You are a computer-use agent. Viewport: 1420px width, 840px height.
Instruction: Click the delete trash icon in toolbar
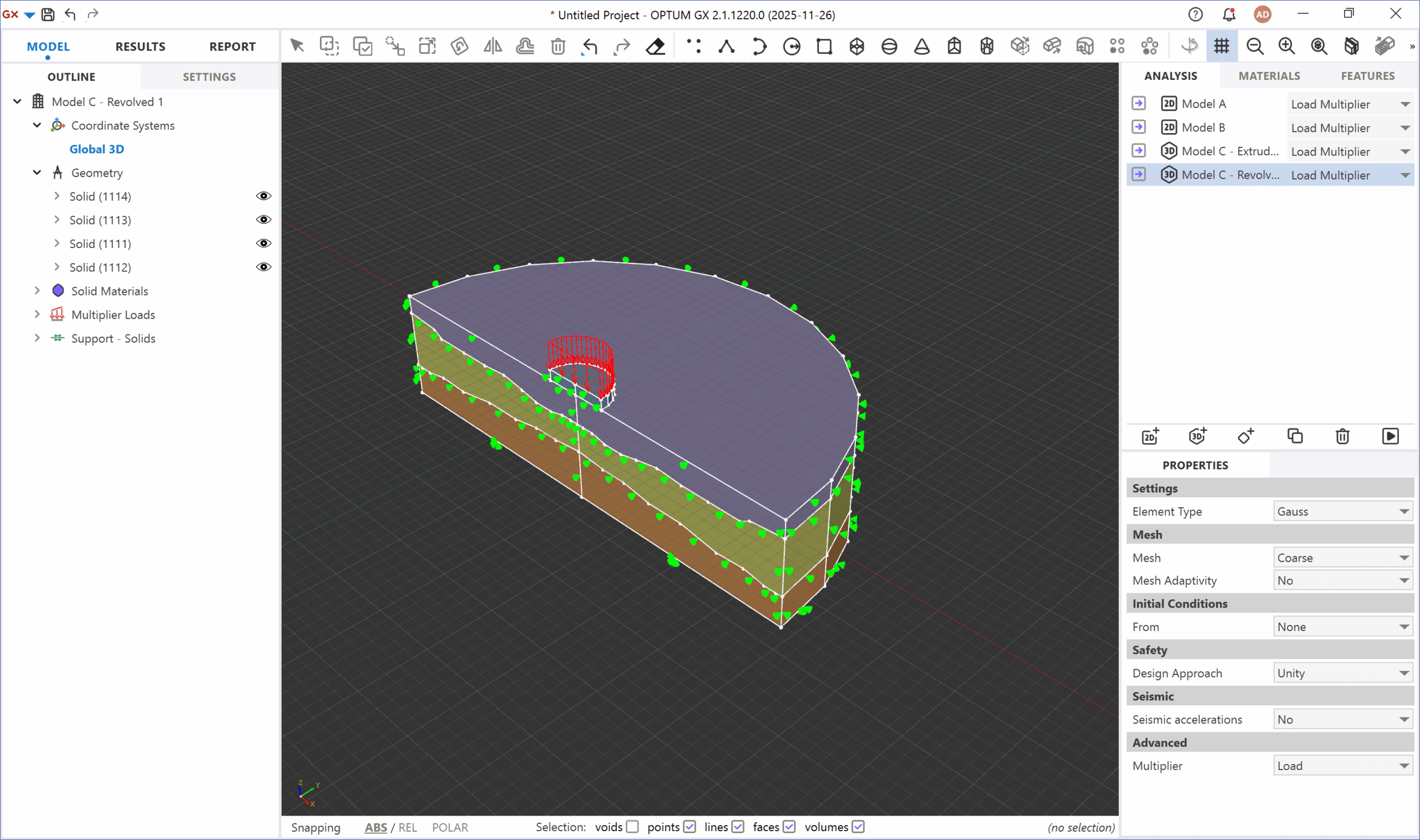tap(557, 47)
